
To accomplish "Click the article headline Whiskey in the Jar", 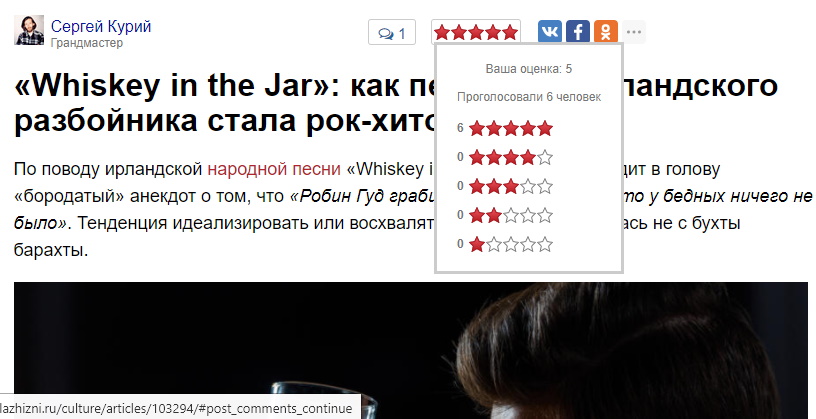I will (x=396, y=104).
